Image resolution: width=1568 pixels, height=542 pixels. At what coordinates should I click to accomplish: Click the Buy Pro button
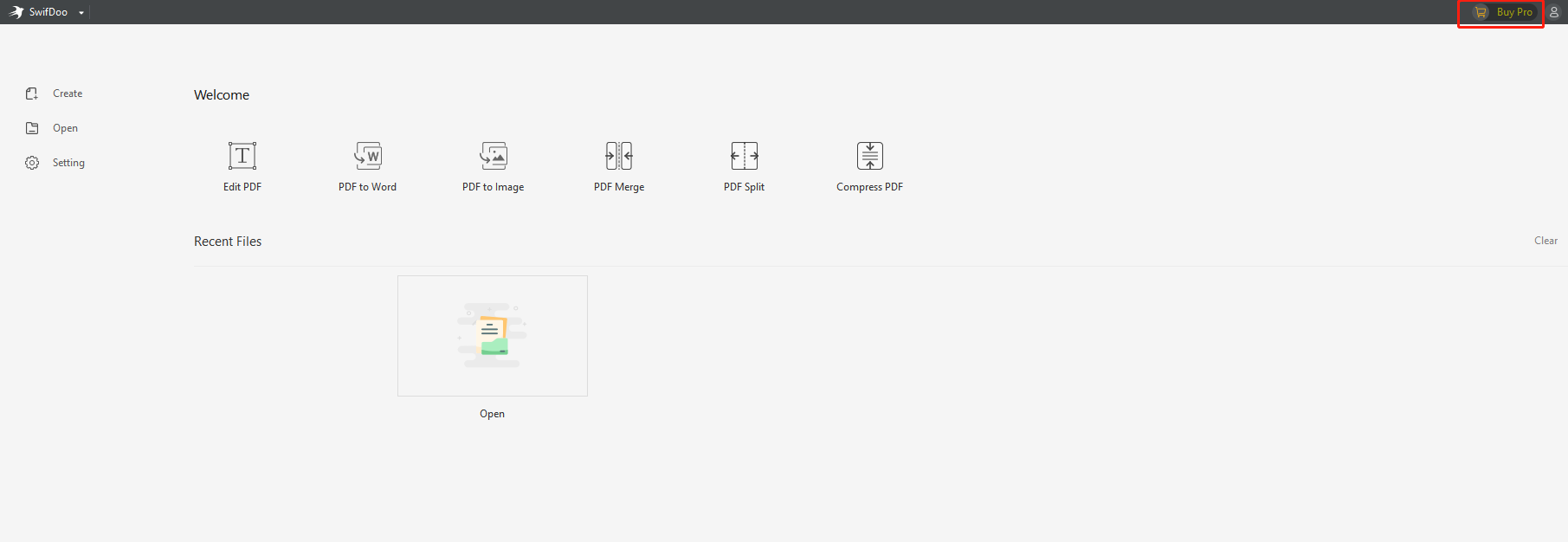point(1505,12)
